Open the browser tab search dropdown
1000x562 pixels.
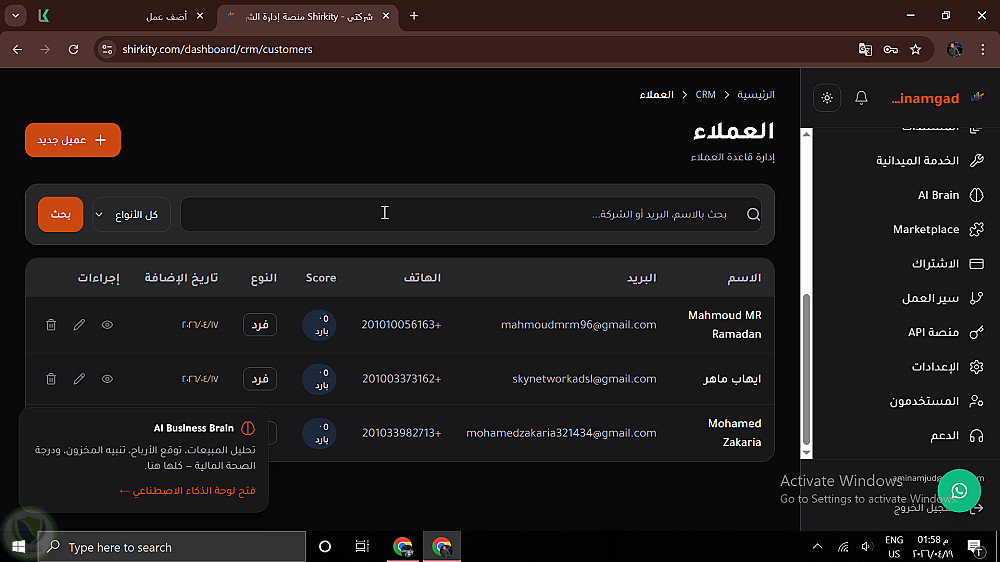click(15, 16)
